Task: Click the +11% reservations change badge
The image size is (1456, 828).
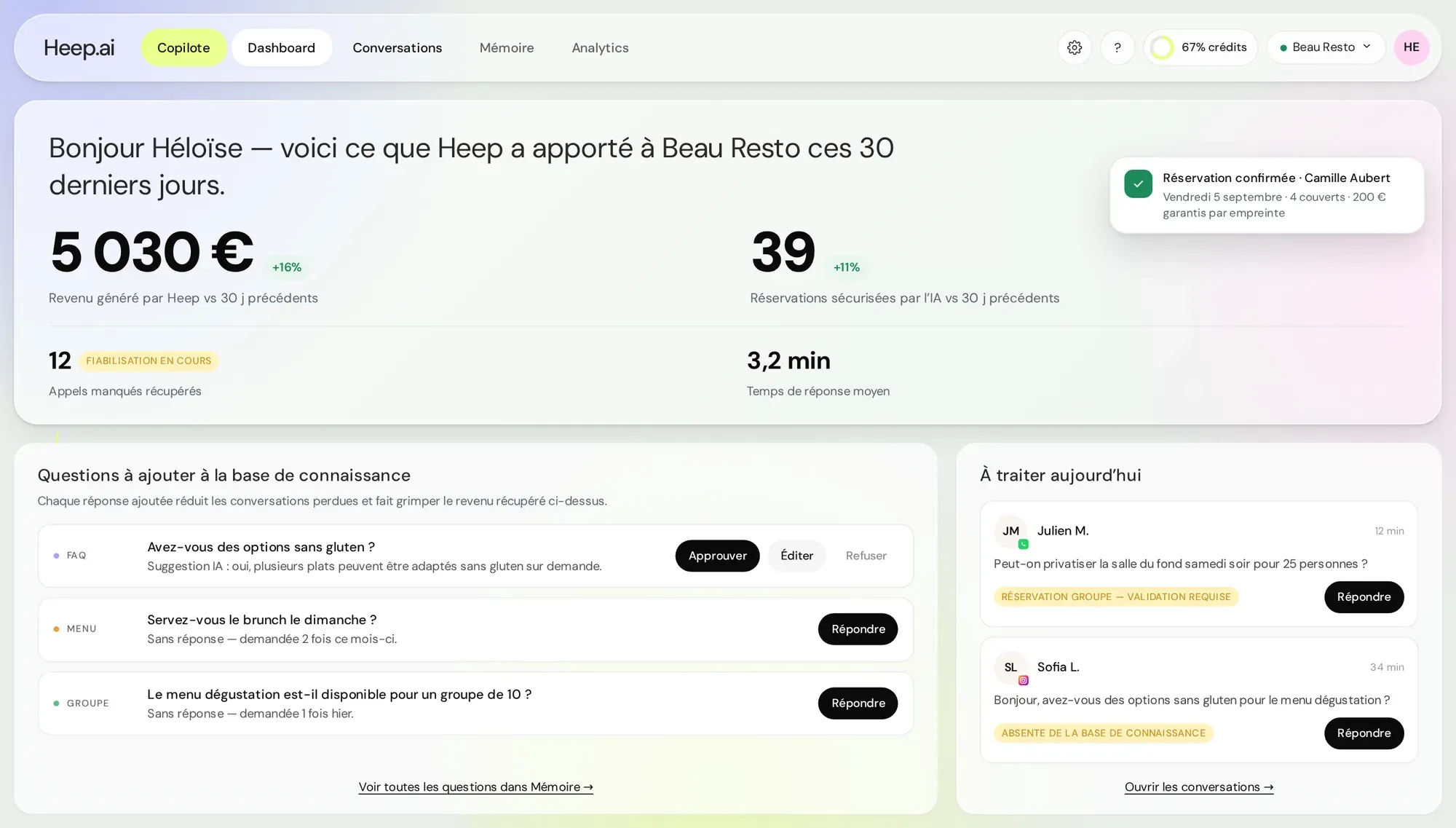Action: tap(846, 267)
